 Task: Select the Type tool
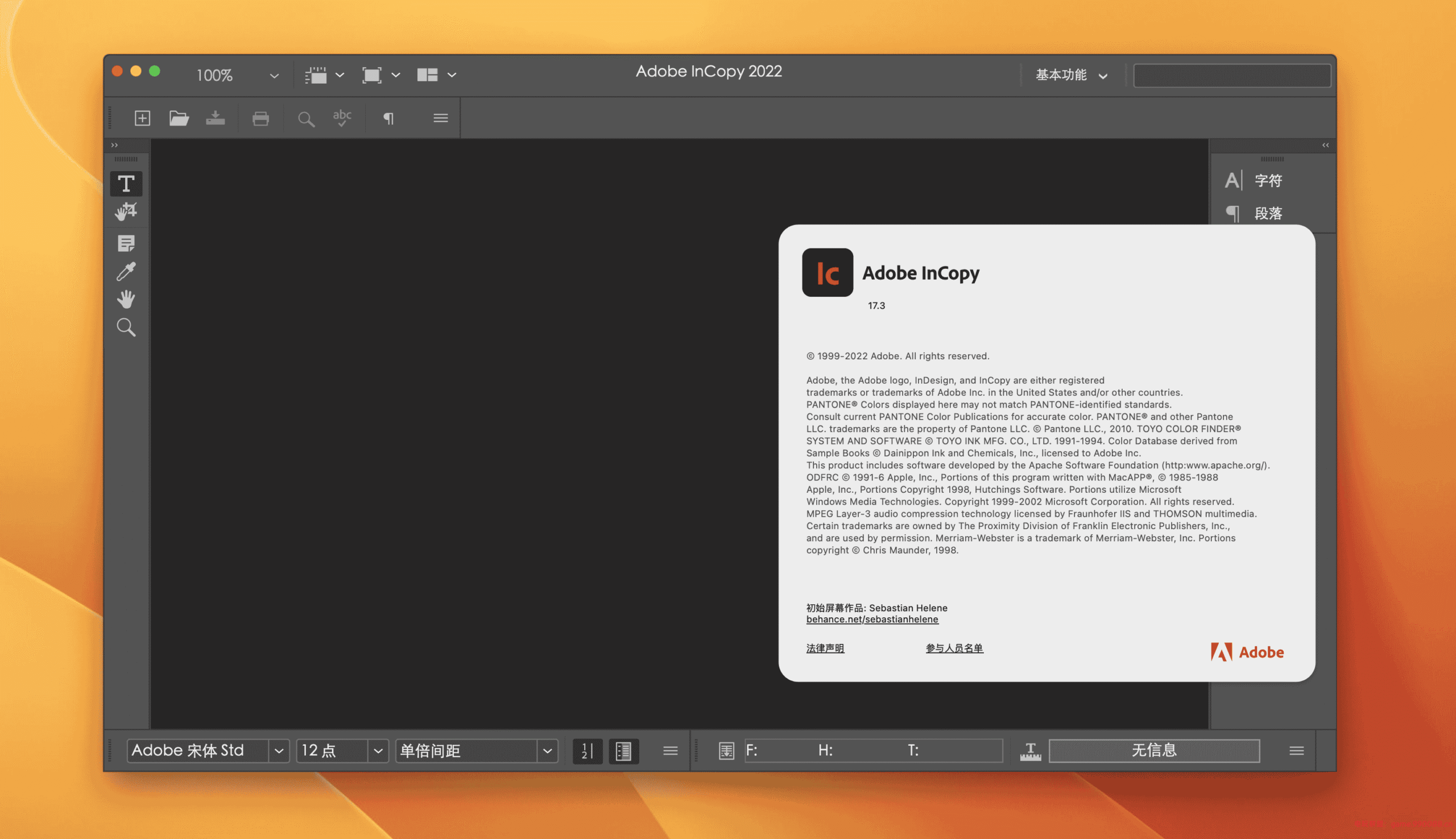coord(126,183)
